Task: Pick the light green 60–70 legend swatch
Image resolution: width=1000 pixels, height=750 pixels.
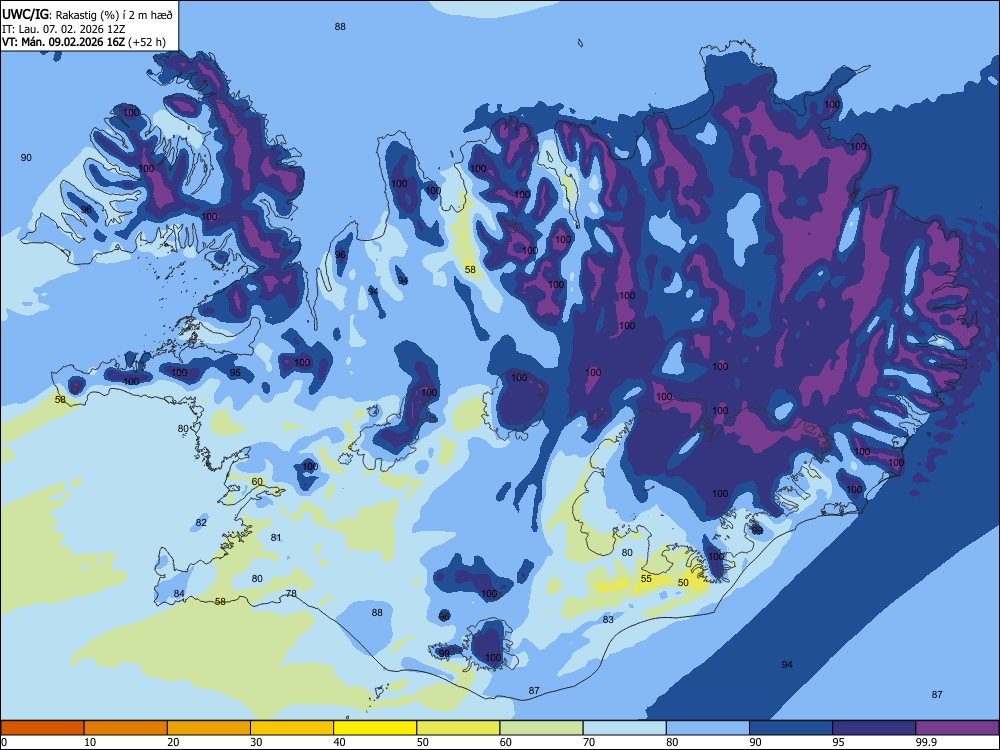Action: tap(541, 728)
